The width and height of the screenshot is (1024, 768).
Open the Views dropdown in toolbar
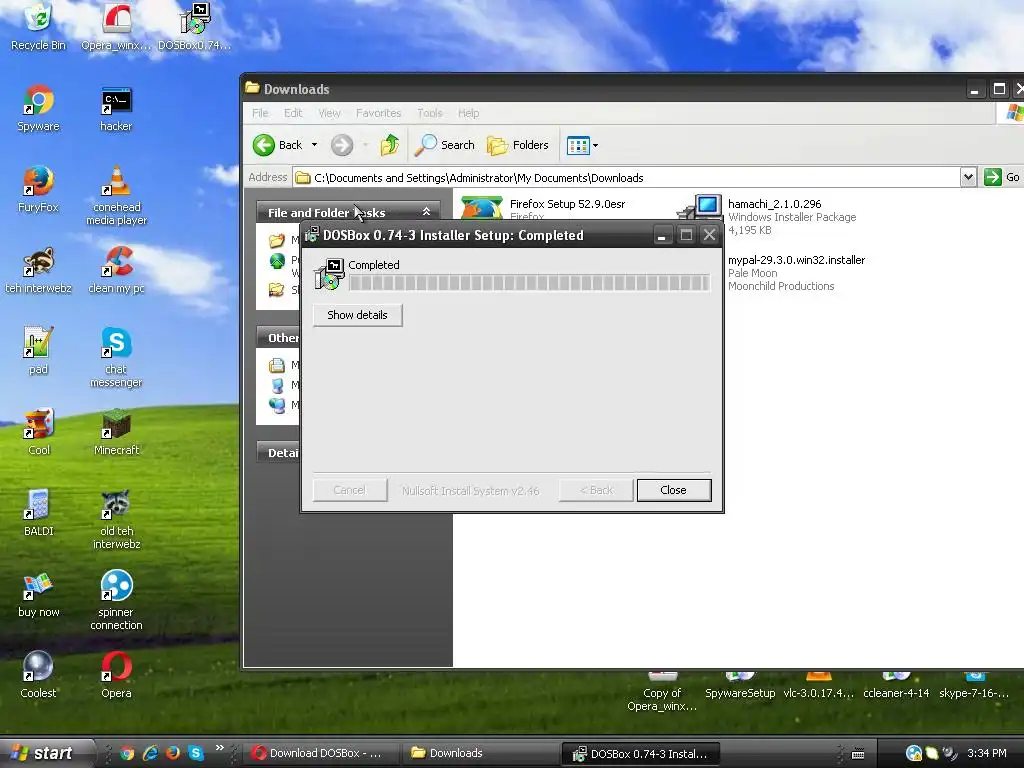[582, 145]
